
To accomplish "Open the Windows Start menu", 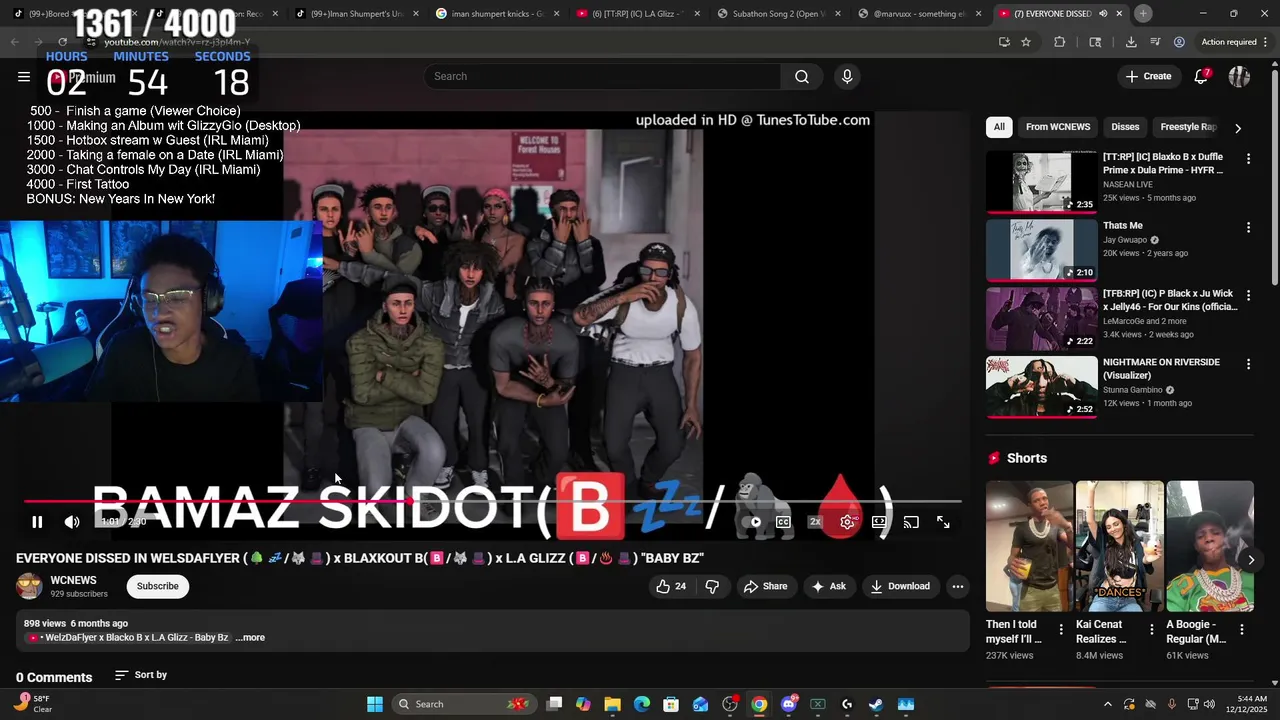I will click(374, 704).
